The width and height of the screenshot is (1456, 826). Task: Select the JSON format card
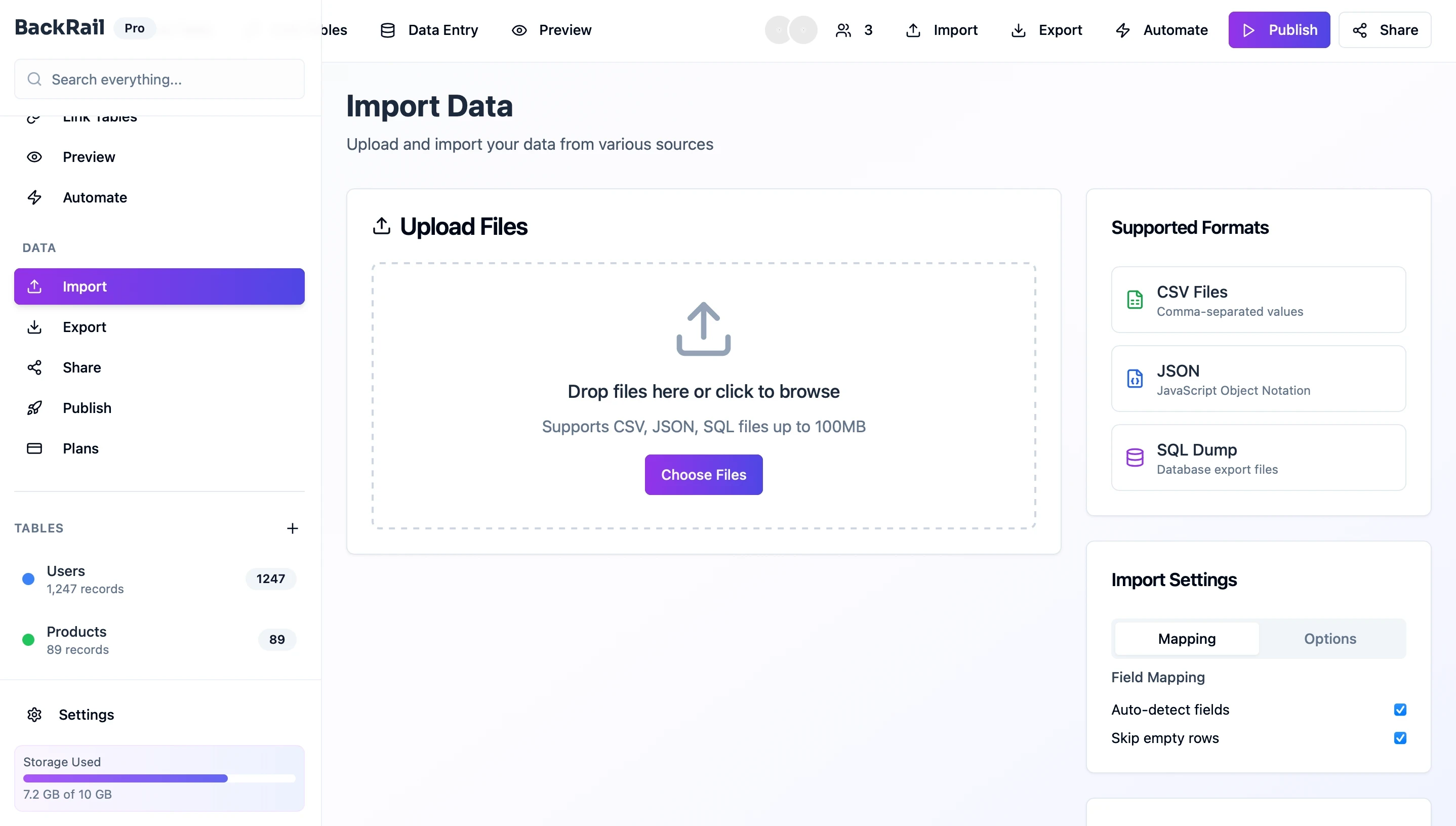click(1259, 379)
